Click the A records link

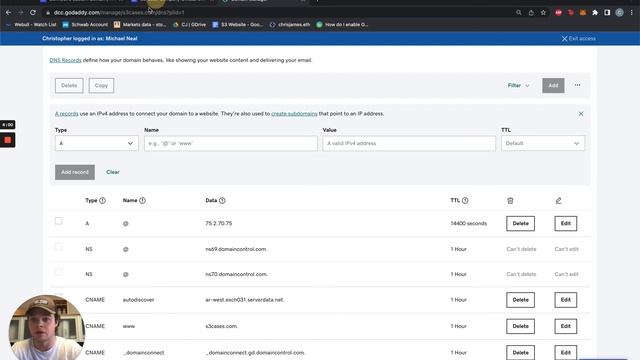pyautogui.click(x=67, y=114)
